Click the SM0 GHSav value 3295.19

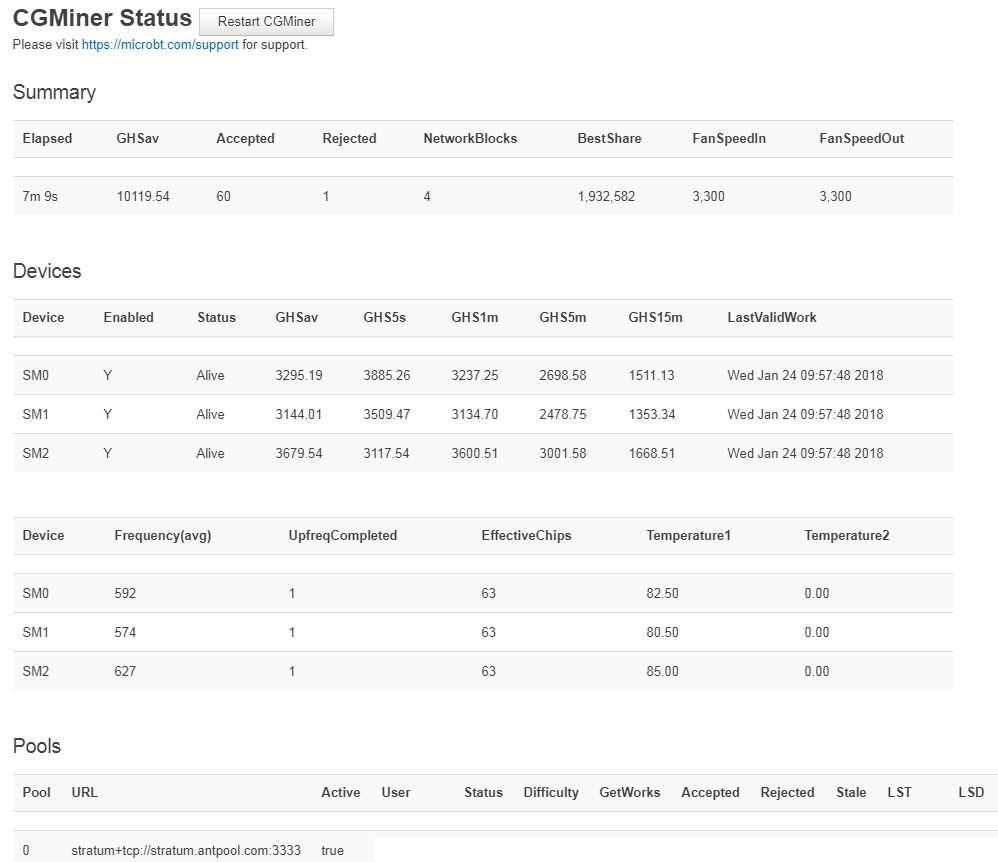coord(299,375)
